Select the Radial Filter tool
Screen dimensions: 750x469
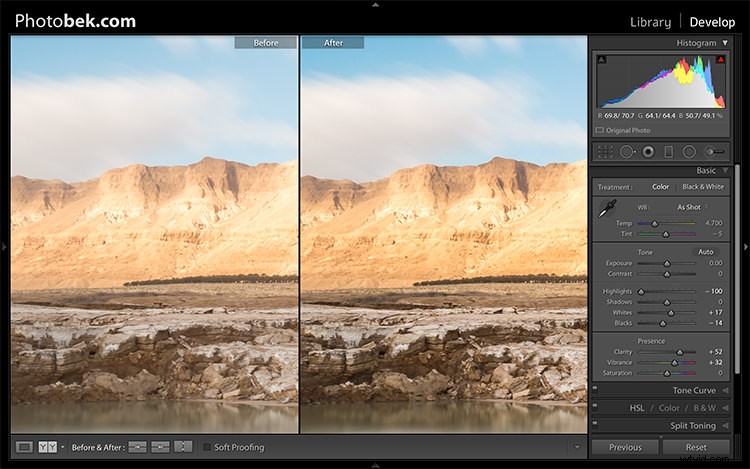coord(689,152)
